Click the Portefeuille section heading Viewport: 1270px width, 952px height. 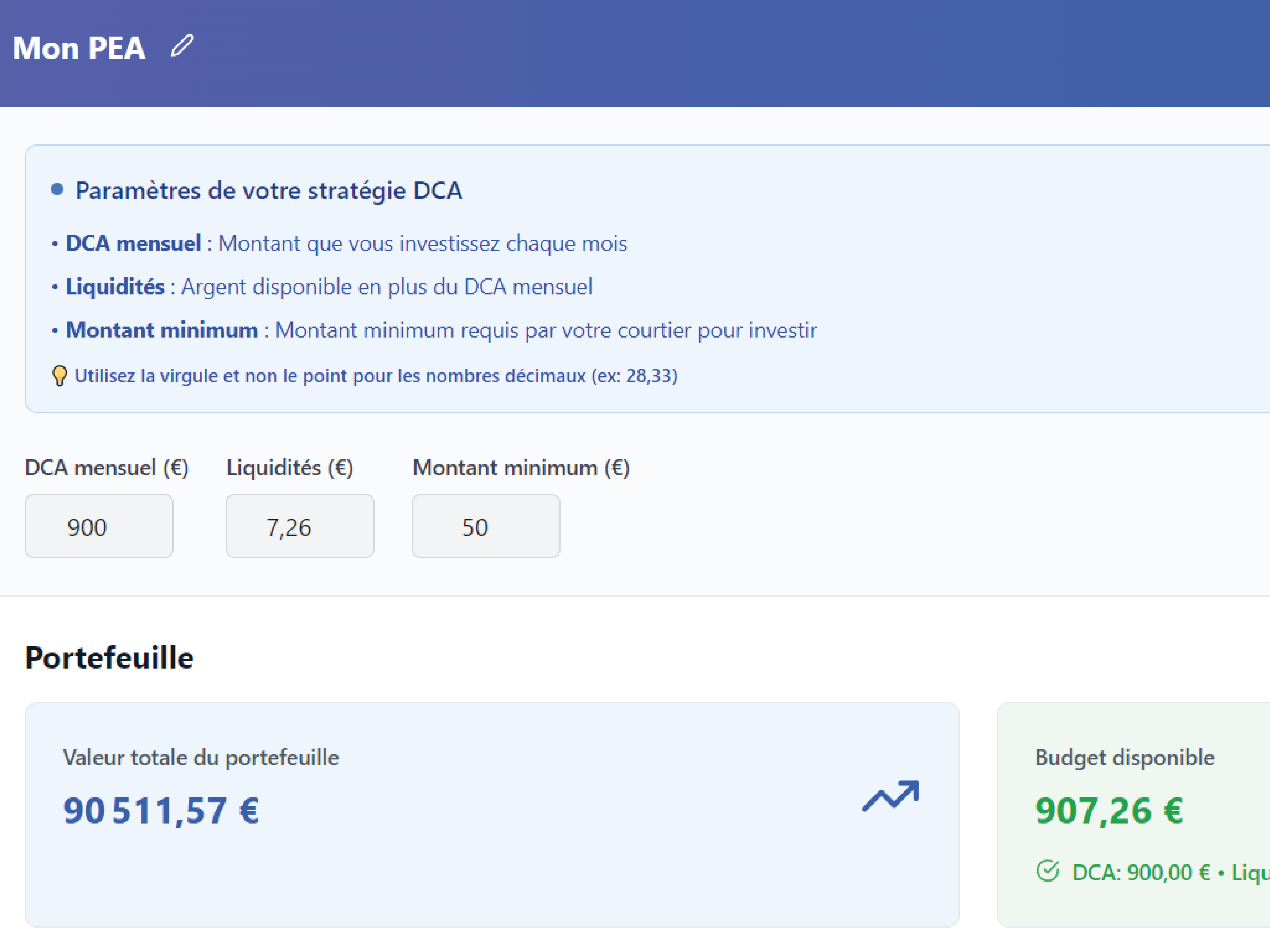click(x=109, y=658)
